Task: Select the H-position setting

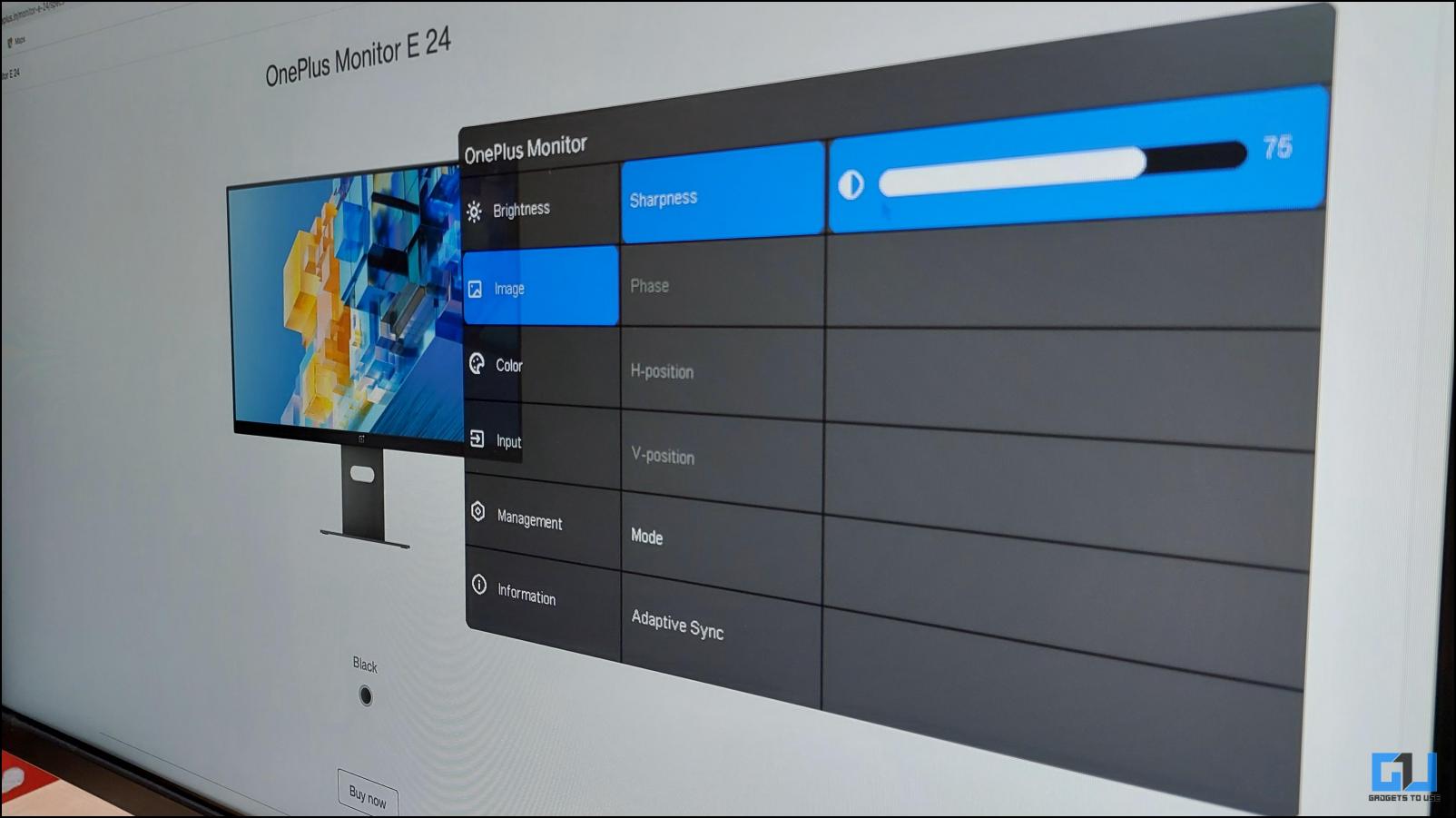Action: tap(723, 372)
